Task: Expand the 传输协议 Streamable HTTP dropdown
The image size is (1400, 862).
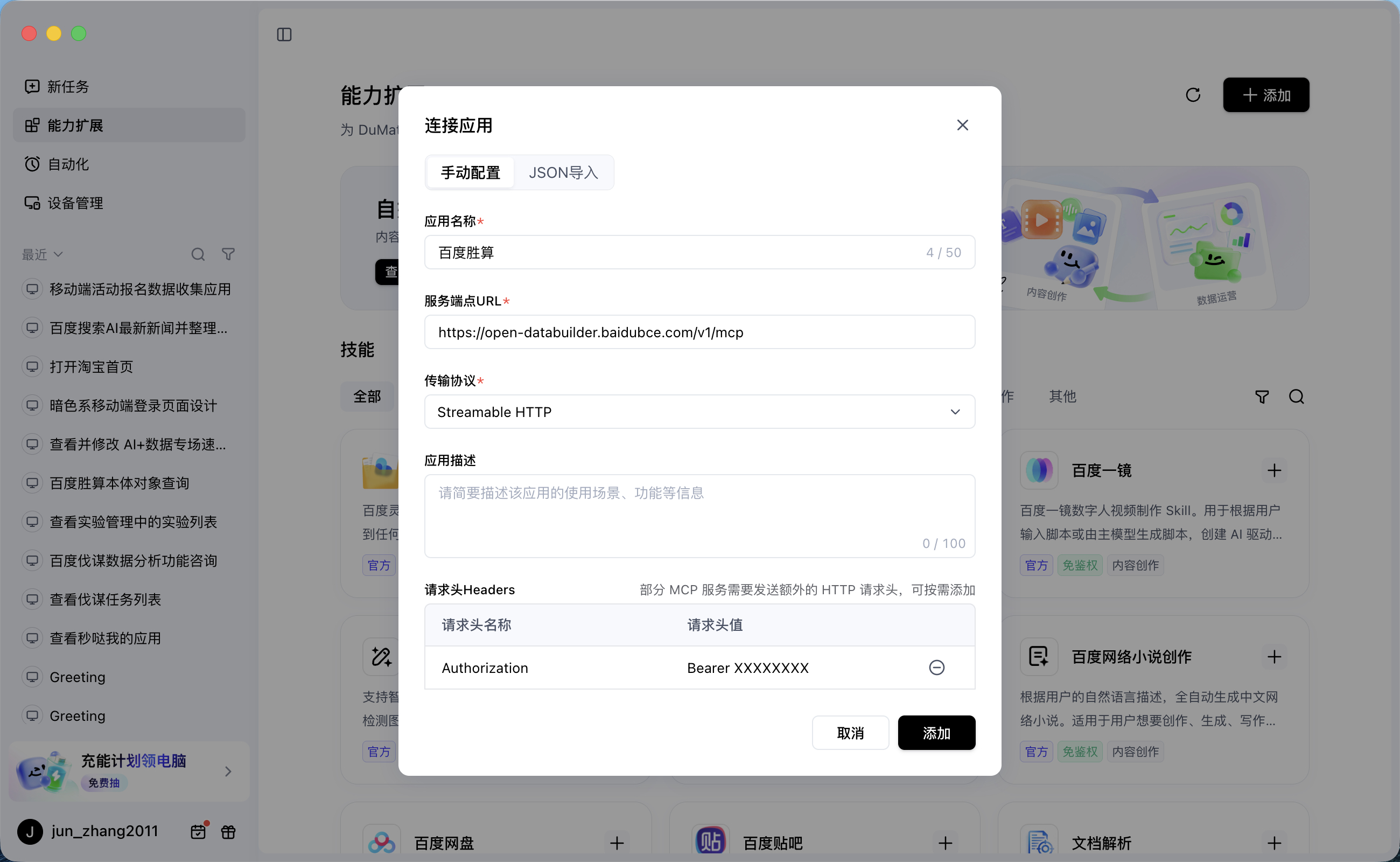Action: (699, 412)
